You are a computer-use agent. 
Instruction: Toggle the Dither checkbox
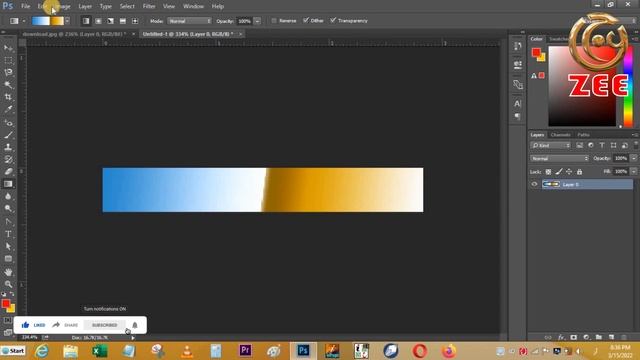pos(306,20)
